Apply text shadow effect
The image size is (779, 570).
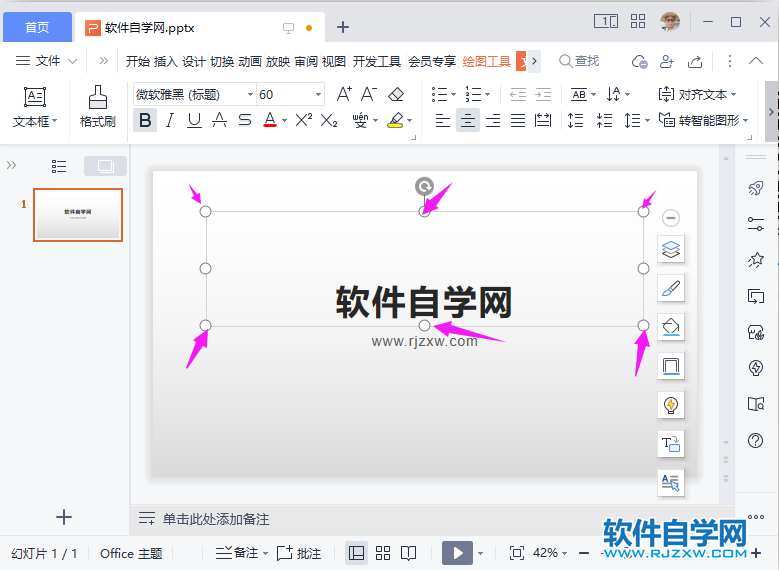(x=219, y=120)
